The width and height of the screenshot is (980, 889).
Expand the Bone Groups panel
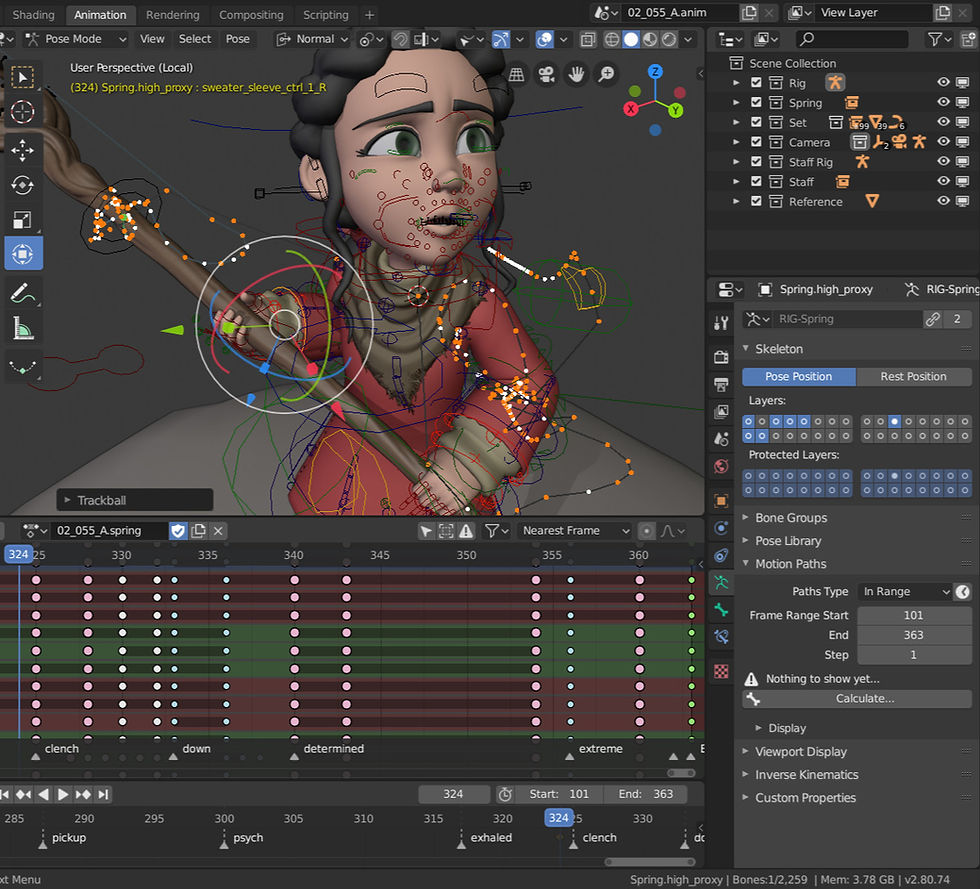click(791, 518)
